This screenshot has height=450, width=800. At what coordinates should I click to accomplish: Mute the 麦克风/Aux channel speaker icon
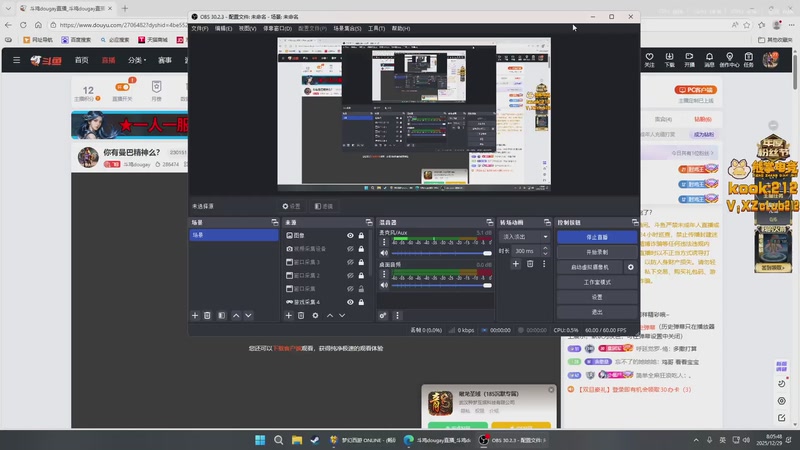384,253
